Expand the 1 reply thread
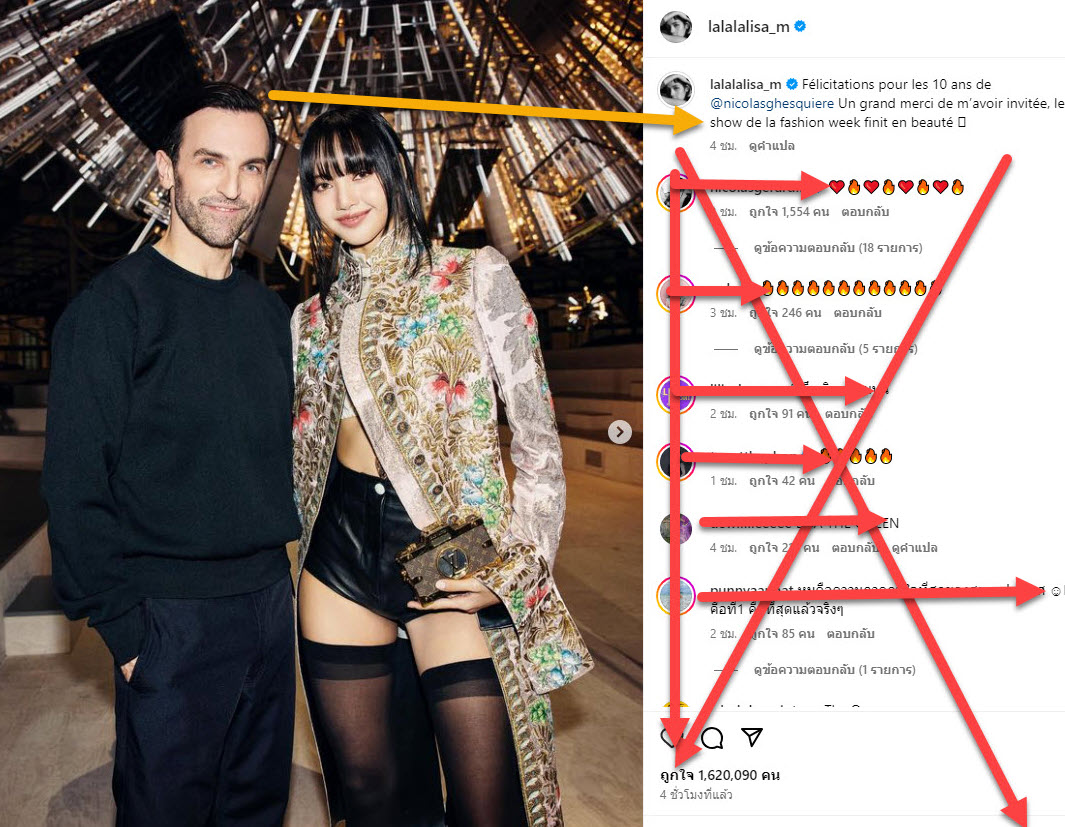Viewport: 1065px width, 827px height. [x=834, y=670]
